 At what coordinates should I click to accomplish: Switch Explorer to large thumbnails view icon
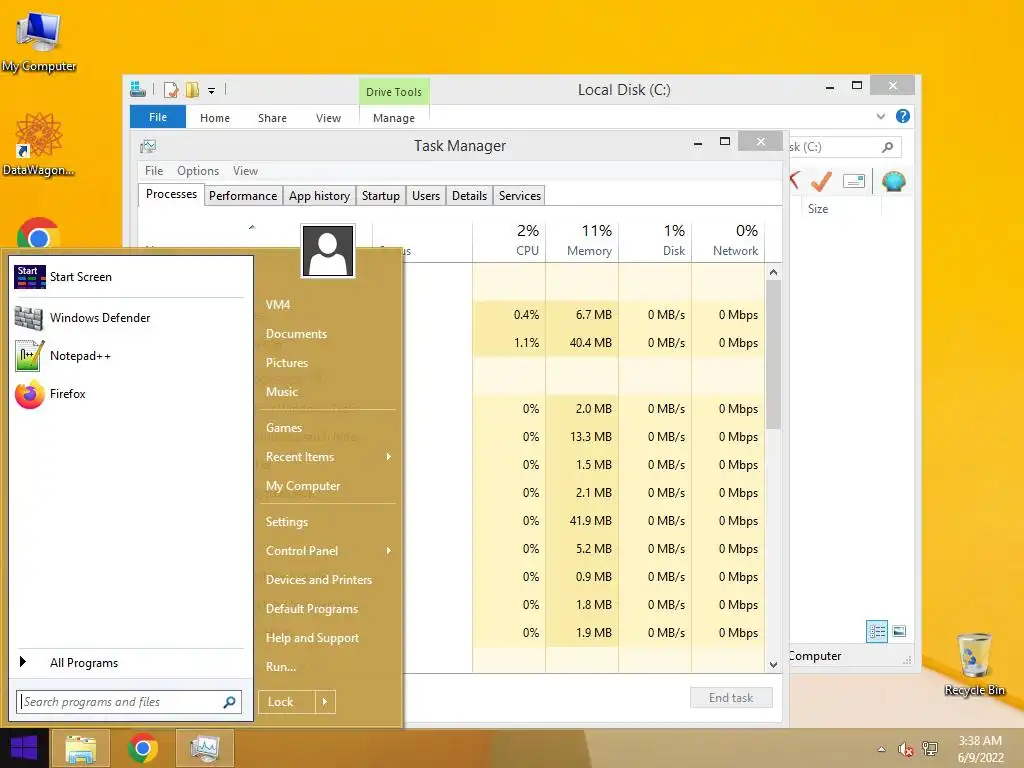[899, 632]
